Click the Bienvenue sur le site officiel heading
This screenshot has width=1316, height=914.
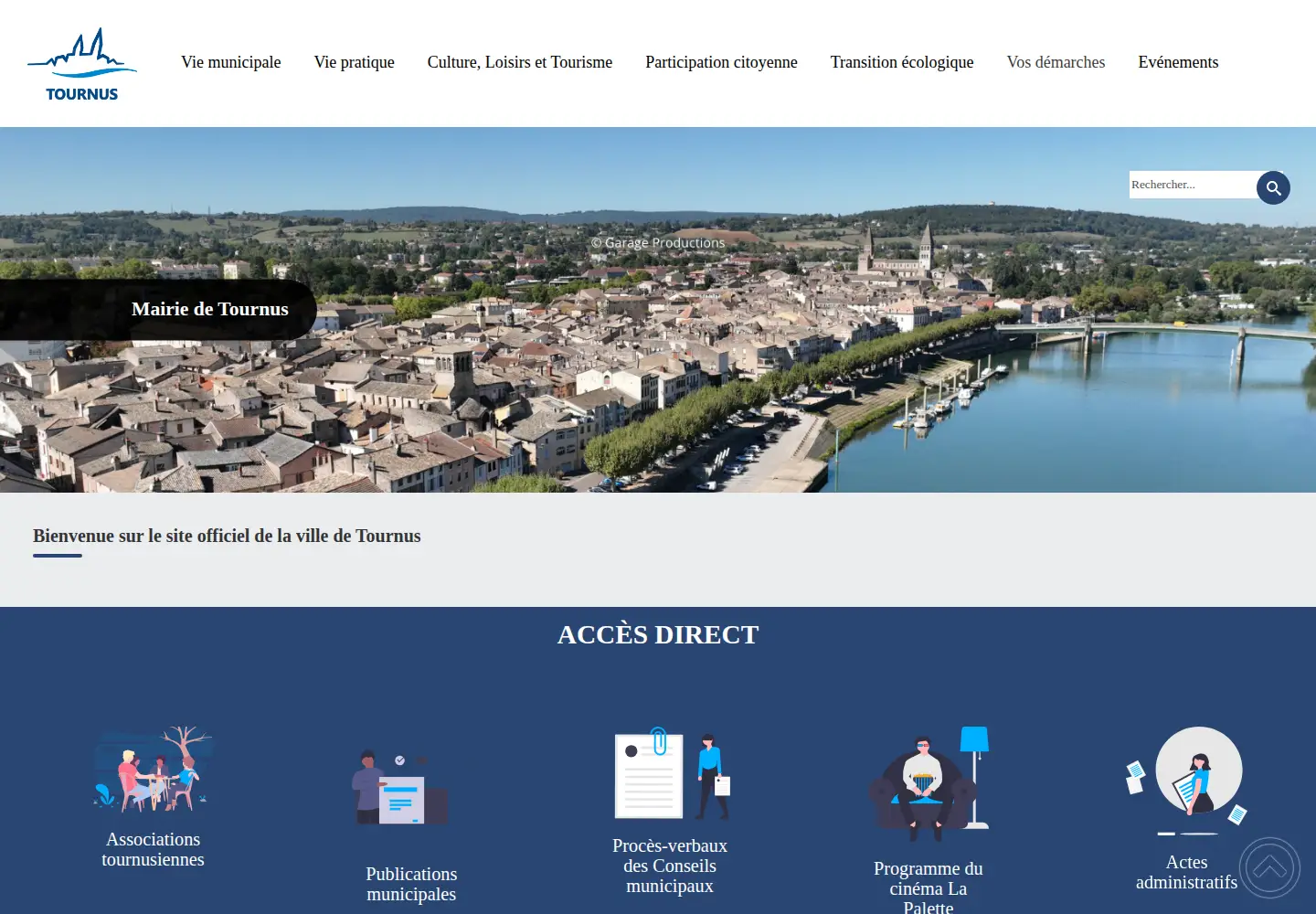point(227,536)
